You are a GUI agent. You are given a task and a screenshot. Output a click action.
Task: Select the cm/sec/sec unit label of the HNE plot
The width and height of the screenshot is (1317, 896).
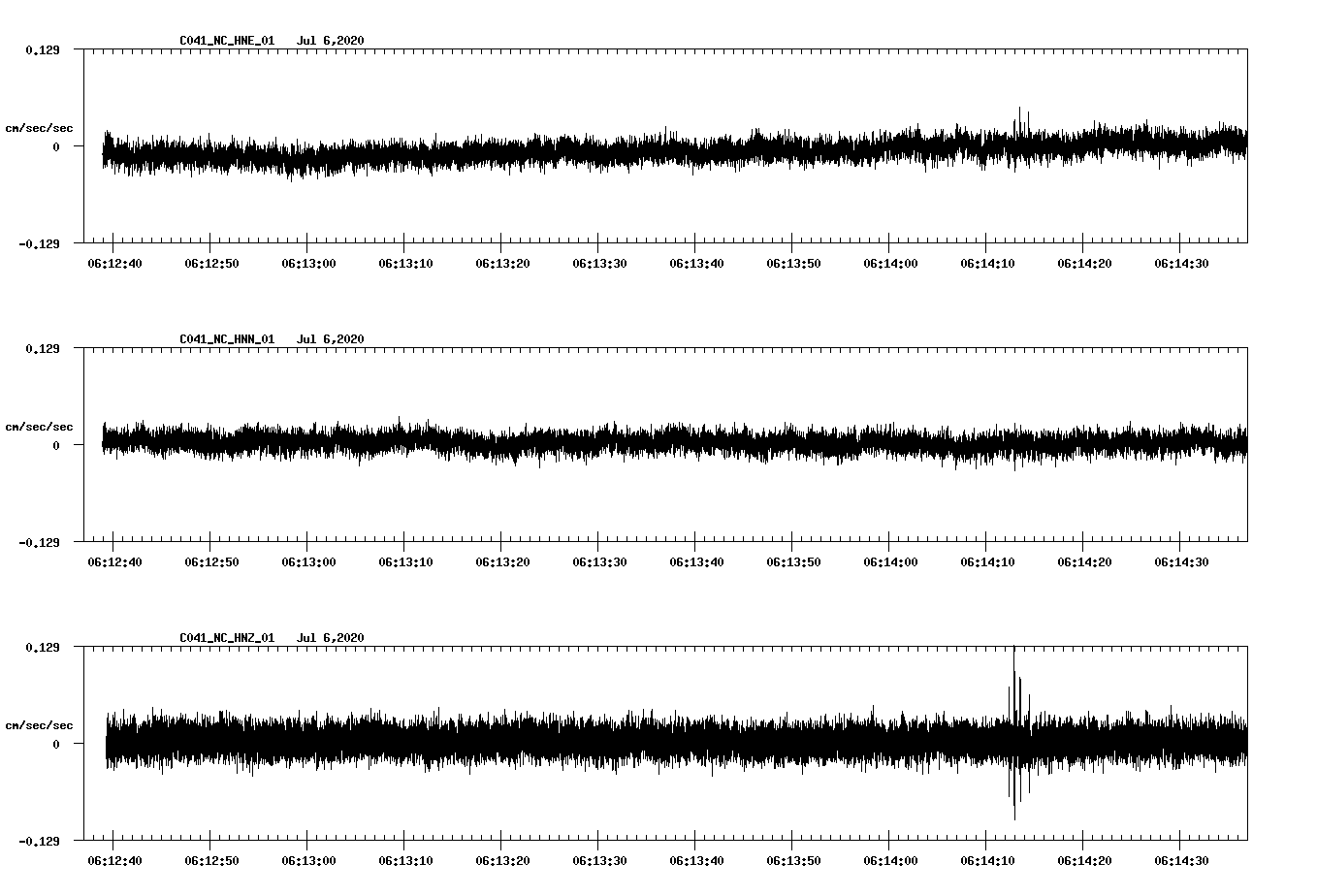pos(39,128)
